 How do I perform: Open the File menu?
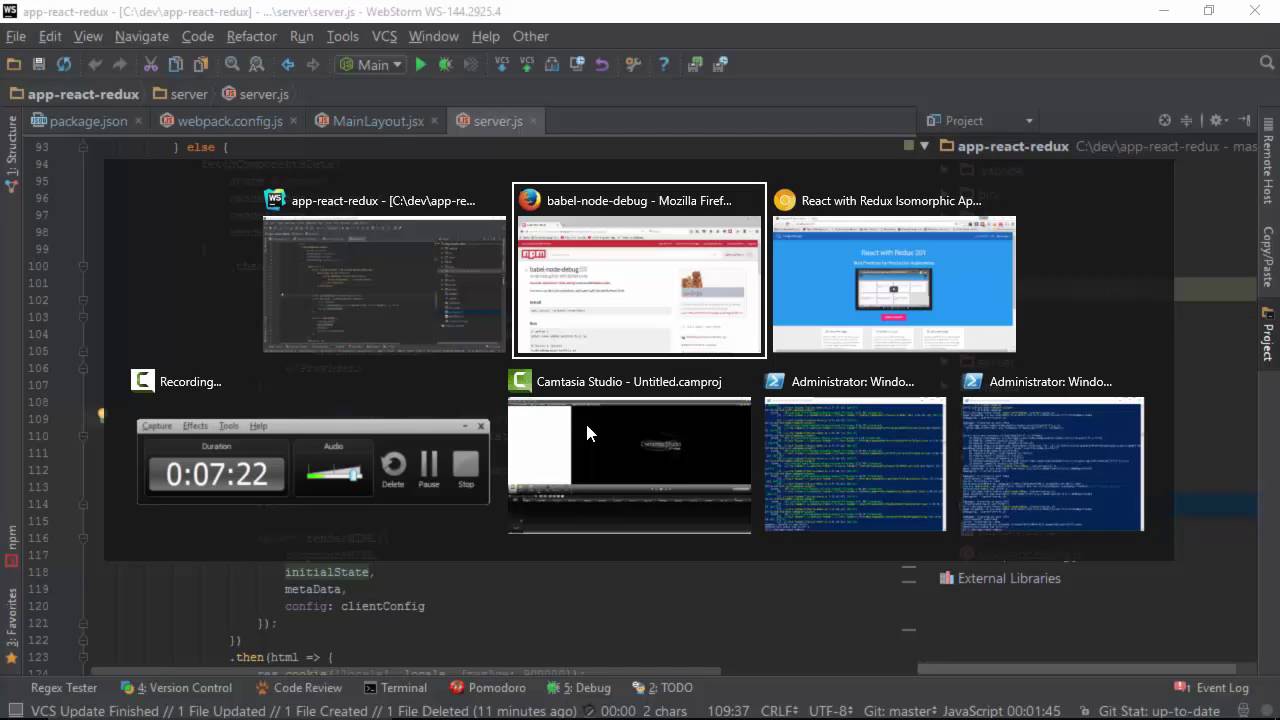pyautogui.click(x=16, y=36)
